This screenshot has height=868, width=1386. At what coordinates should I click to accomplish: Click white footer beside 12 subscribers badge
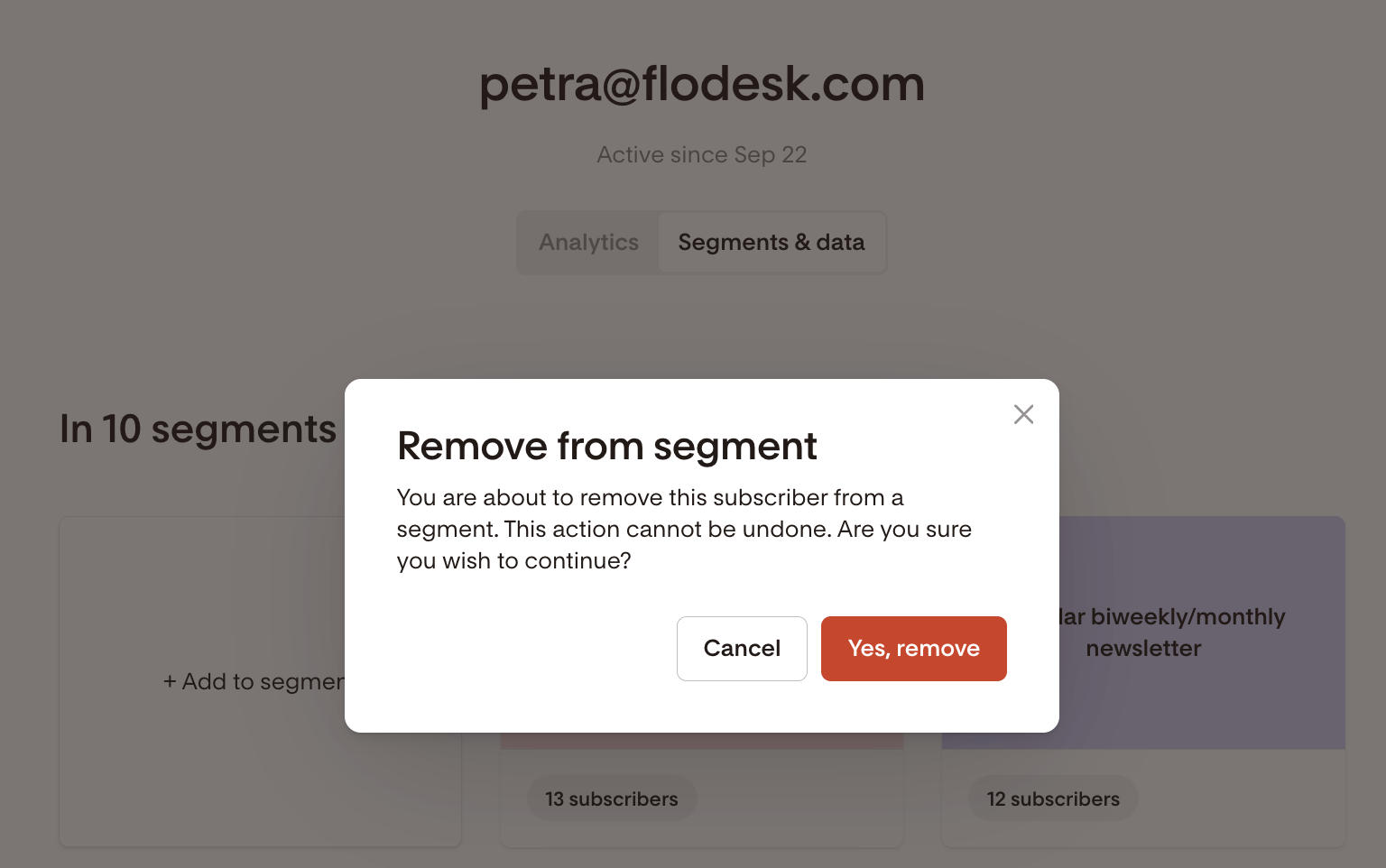pos(1241,799)
